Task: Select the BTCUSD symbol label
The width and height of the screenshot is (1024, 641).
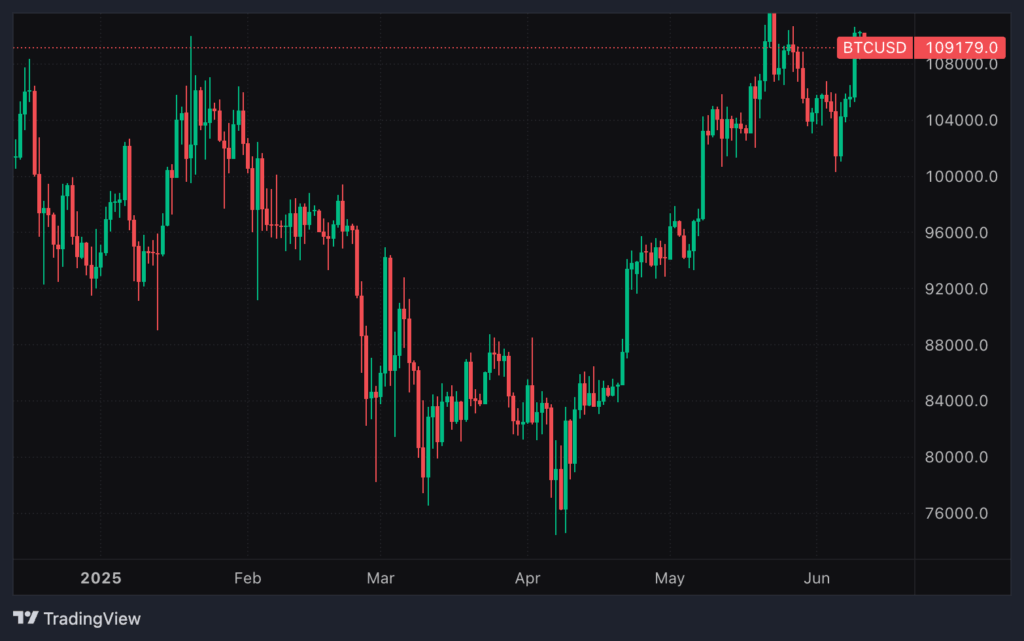Action: click(875, 47)
